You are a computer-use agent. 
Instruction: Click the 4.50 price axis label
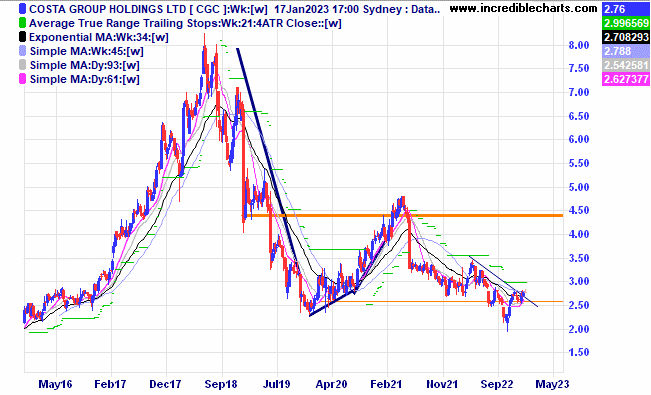(579, 211)
